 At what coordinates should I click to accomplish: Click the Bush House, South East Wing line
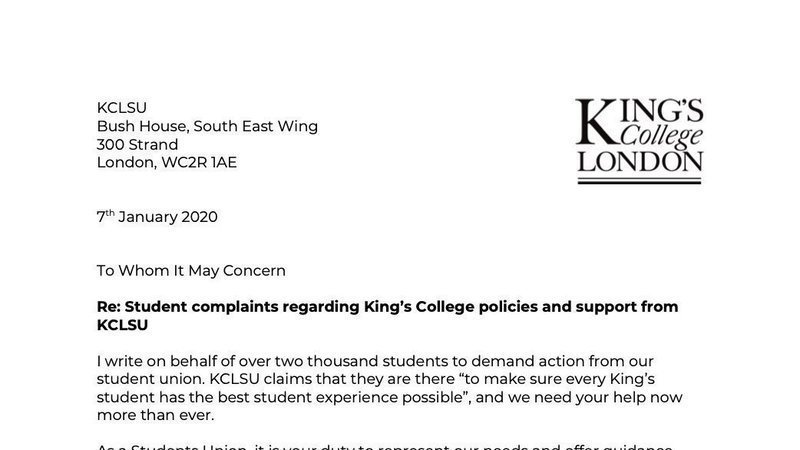pos(207,126)
